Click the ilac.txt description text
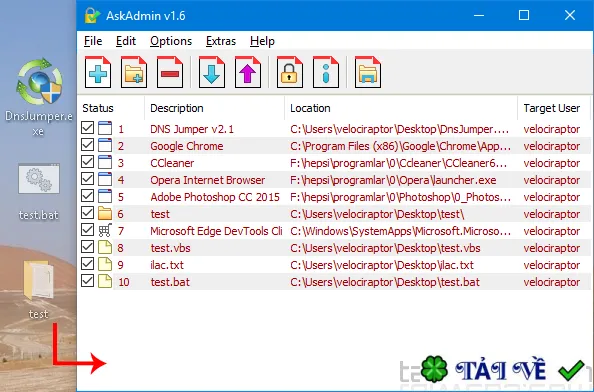 coord(167,265)
